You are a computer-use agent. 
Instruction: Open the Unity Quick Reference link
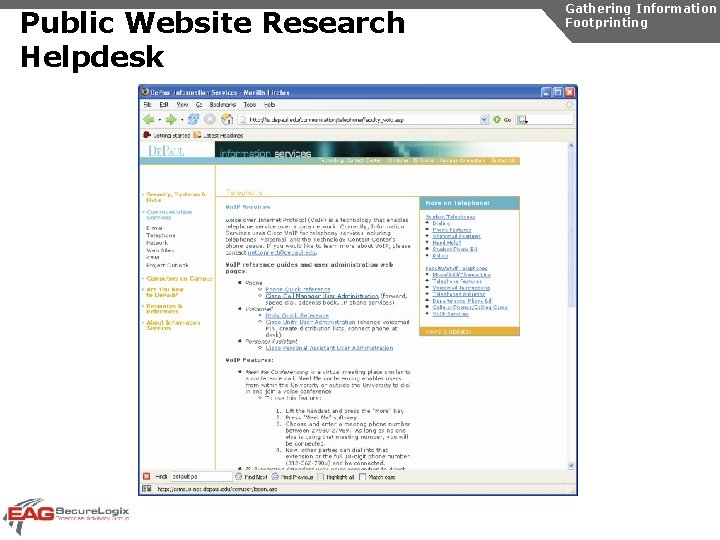click(297, 315)
